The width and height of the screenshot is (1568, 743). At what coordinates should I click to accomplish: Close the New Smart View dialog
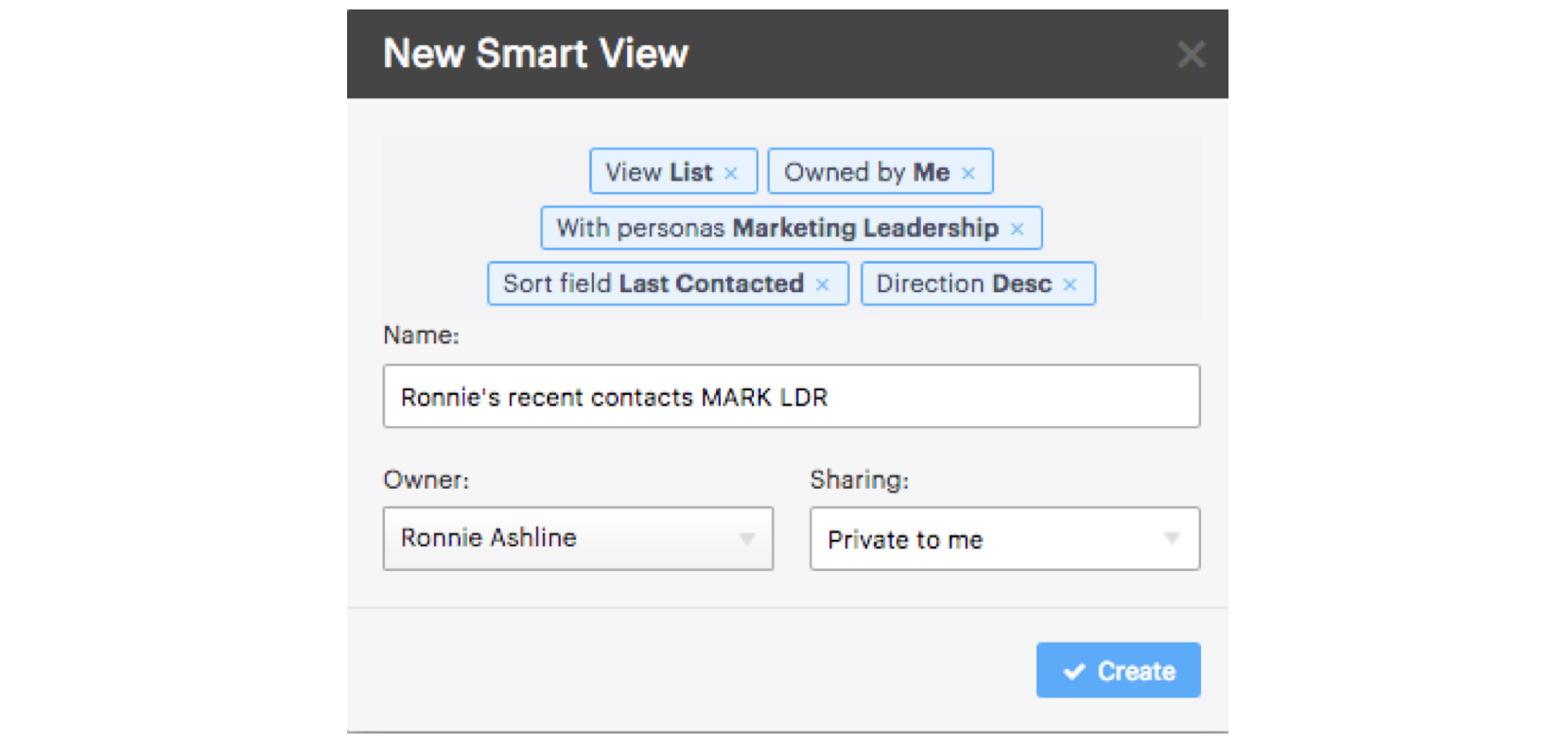1191,54
